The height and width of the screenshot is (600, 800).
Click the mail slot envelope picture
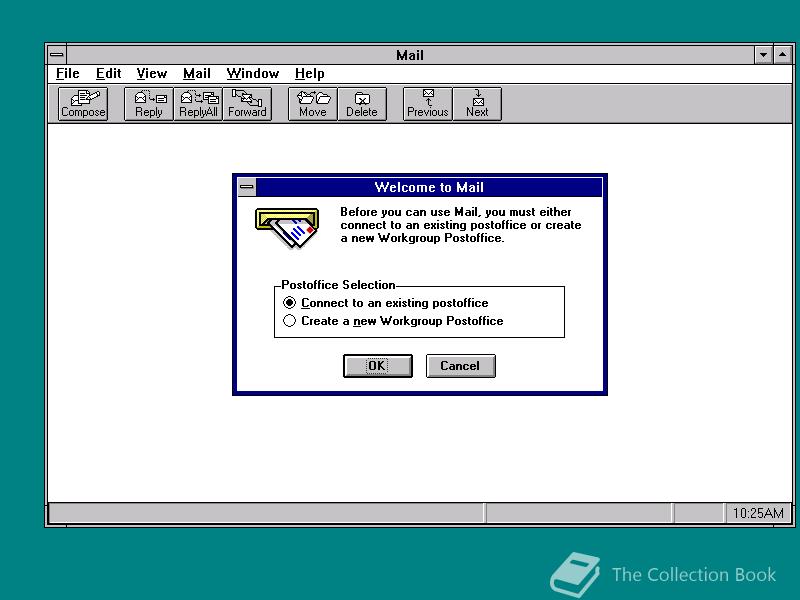(287, 228)
